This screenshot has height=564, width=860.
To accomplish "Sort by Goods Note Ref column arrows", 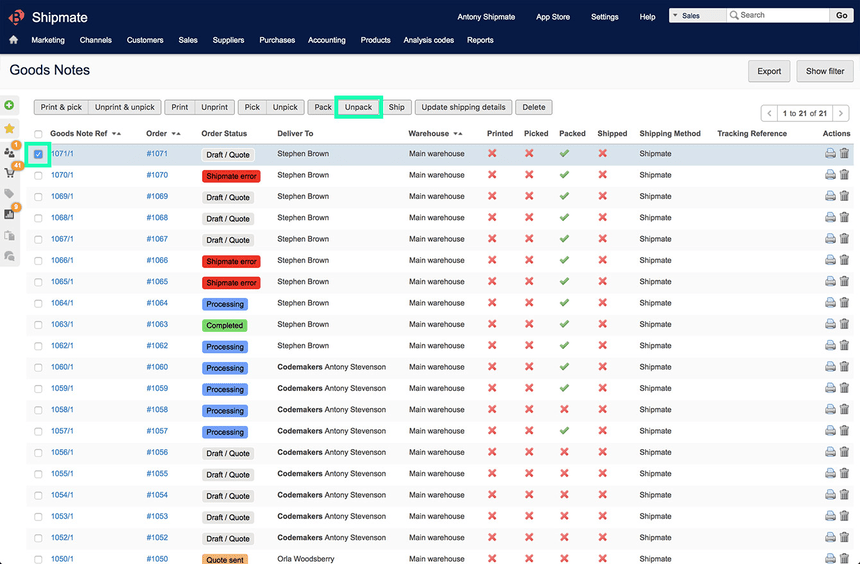I will click(116, 133).
